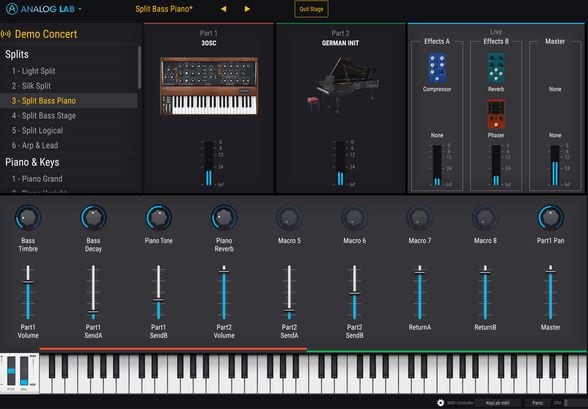Open the Reverb effect pedal
This screenshot has height=409, width=588.
pyautogui.click(x=496, y=68)
